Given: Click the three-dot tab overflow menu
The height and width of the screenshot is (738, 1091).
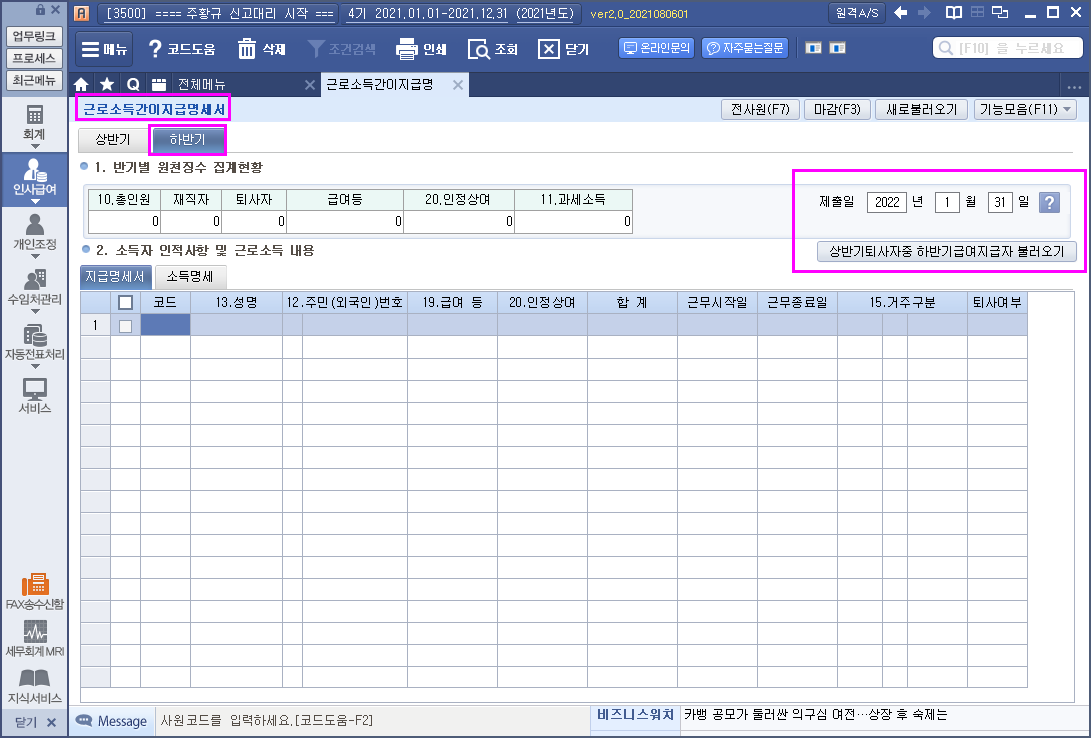Looking at the screenshot, I should (1074, 87).
